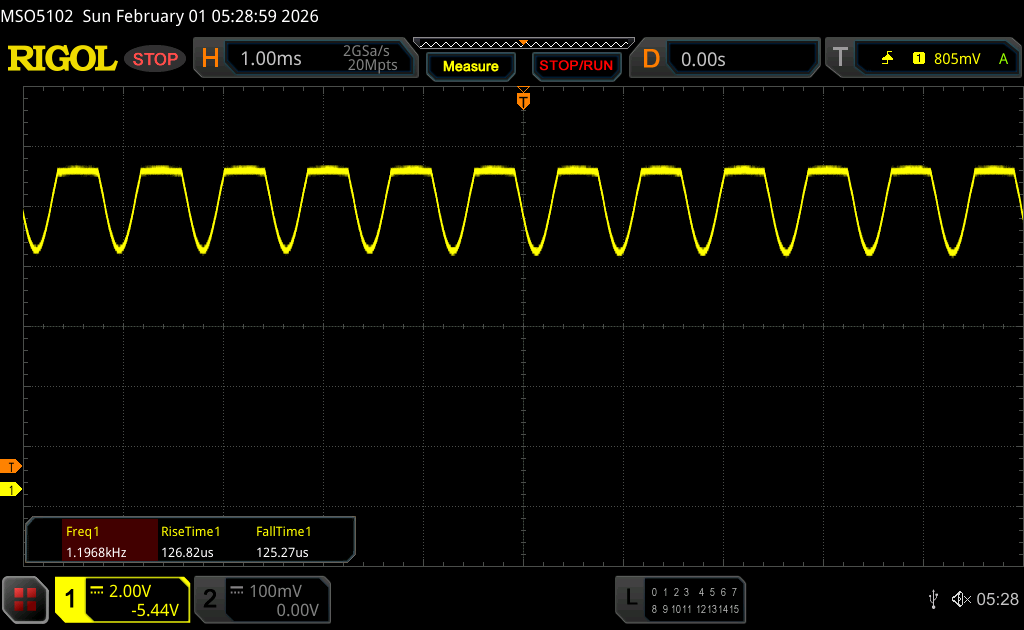
Task: Open the 805mV trigger level setting
Action: [956, 59]
